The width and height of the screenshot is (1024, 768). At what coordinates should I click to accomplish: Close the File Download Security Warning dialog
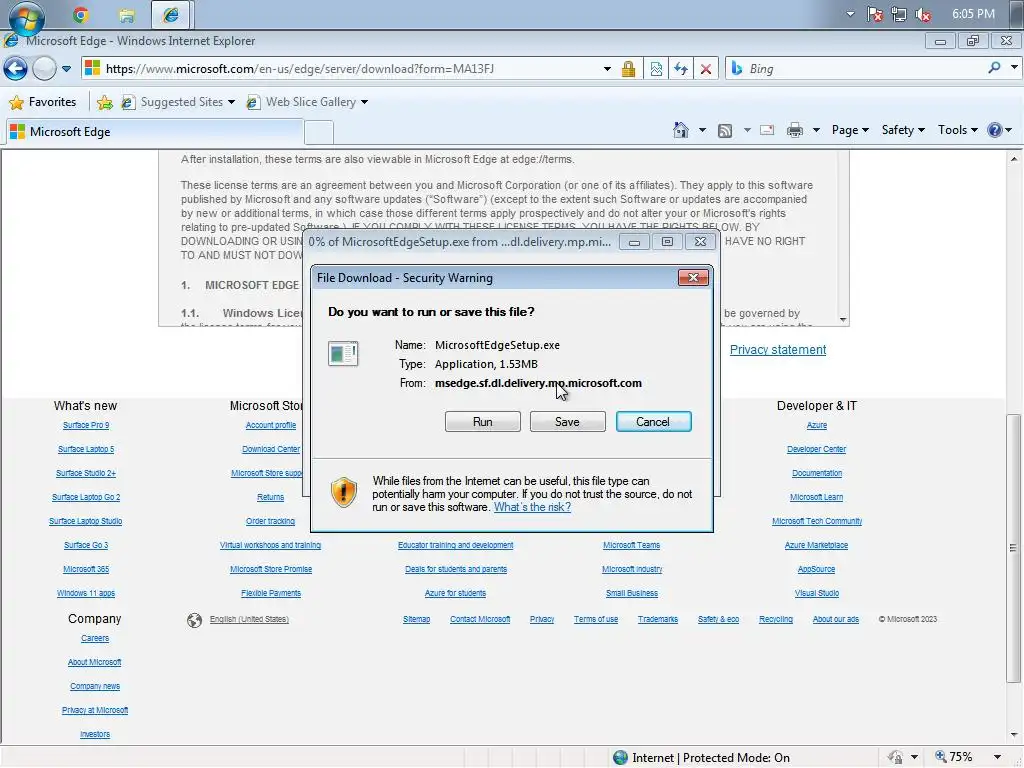pos(693,278)
